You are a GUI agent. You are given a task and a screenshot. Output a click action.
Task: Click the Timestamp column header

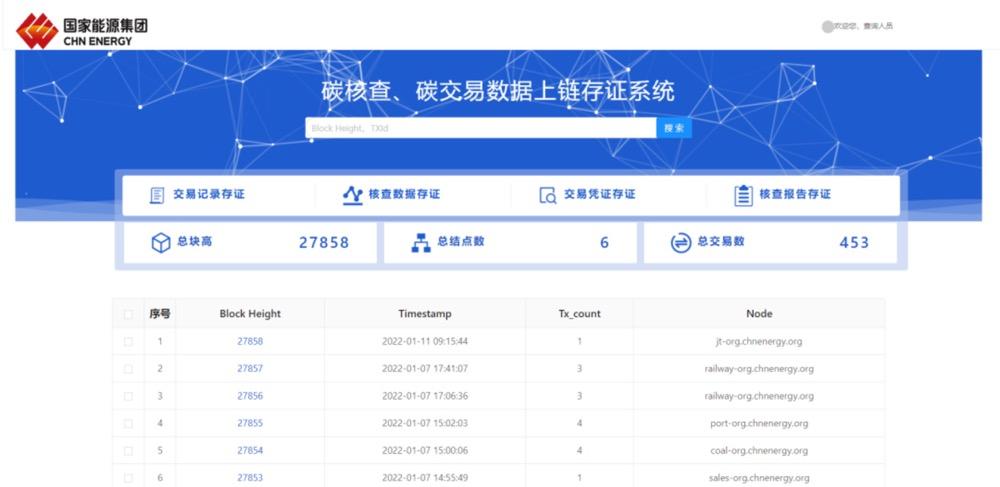coord(425,314)
